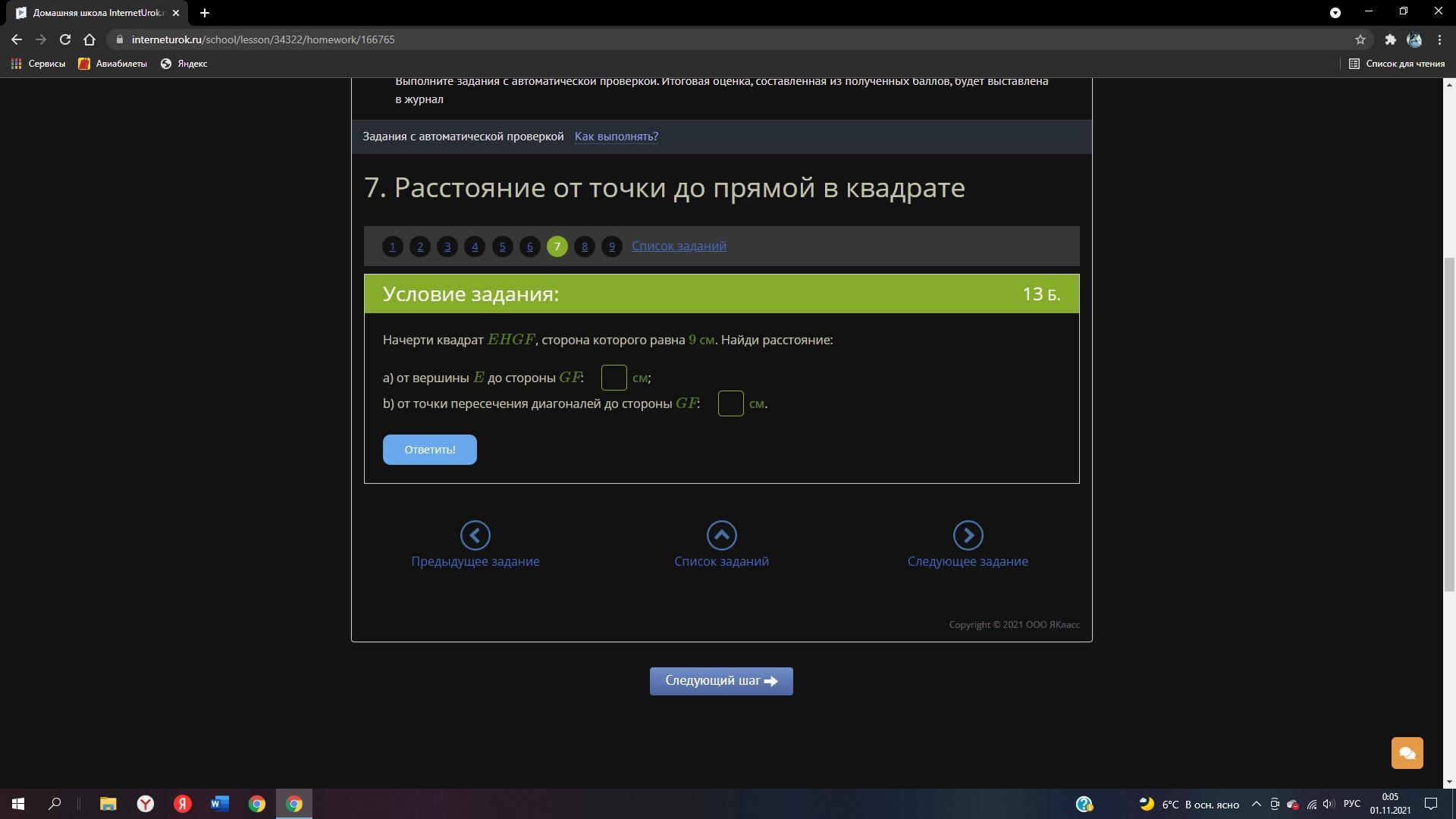Click answer field for diagonals intersection distance

click(730, 403)
